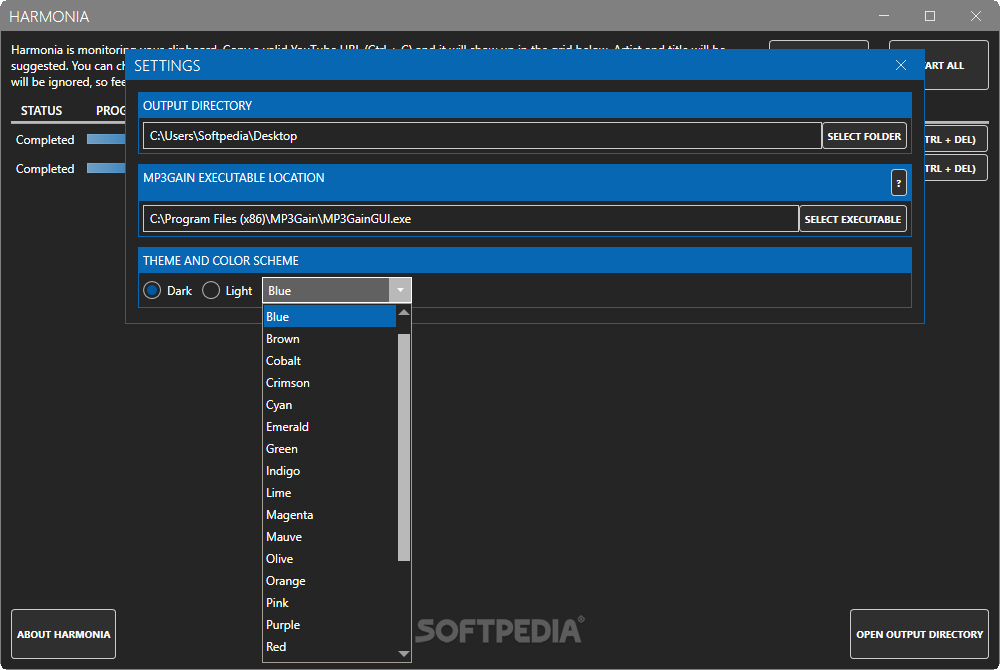Select Green color scheme
1000x670 pixels.
[x=330, y=449]
